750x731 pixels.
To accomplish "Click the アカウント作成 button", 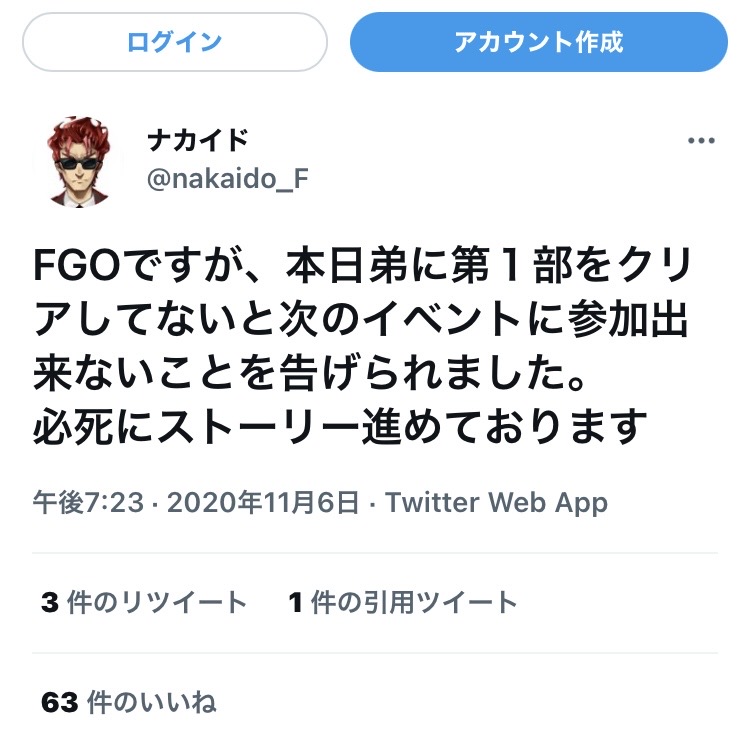I will tap(539, 42).
